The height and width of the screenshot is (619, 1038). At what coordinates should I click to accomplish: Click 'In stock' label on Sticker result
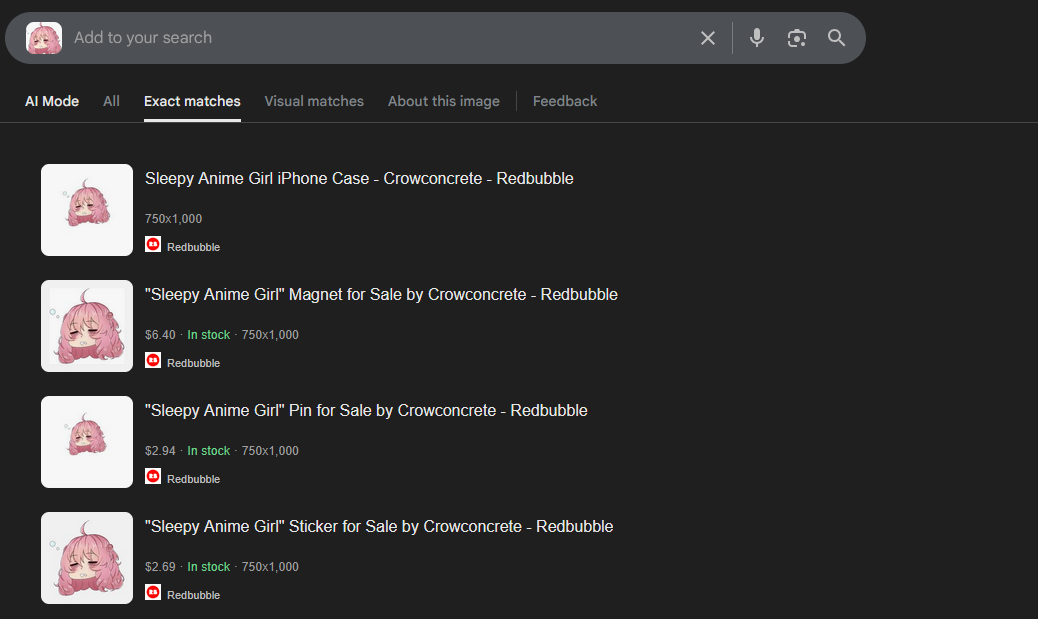coord(209,567)
